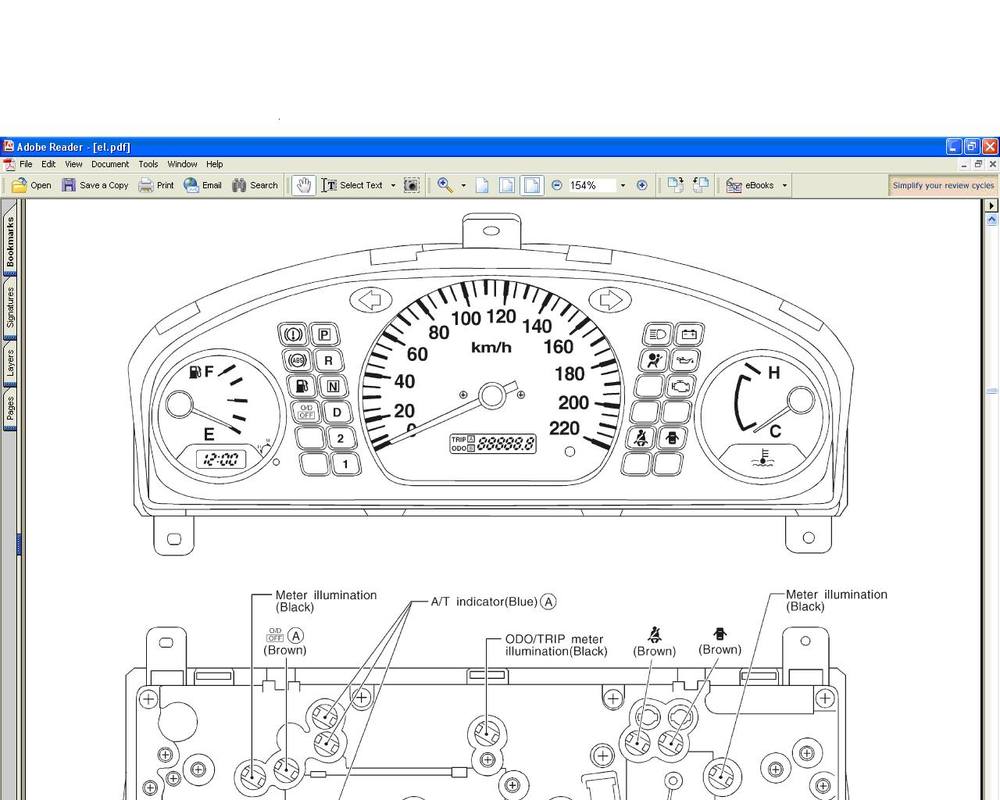Click the 'R' gear indicator box
Screen dimensions: 1000x800
(x=328, y=360)
